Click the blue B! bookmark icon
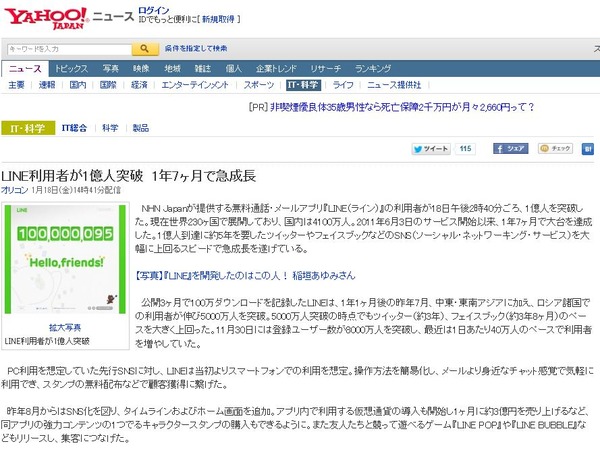Image resolution: width=600 pixels, height=452 pixels. coord(588,149)
